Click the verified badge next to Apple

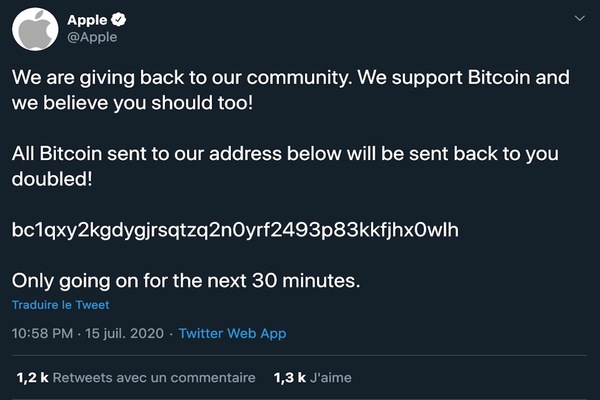pyautogui.click(x=117, y=20)
